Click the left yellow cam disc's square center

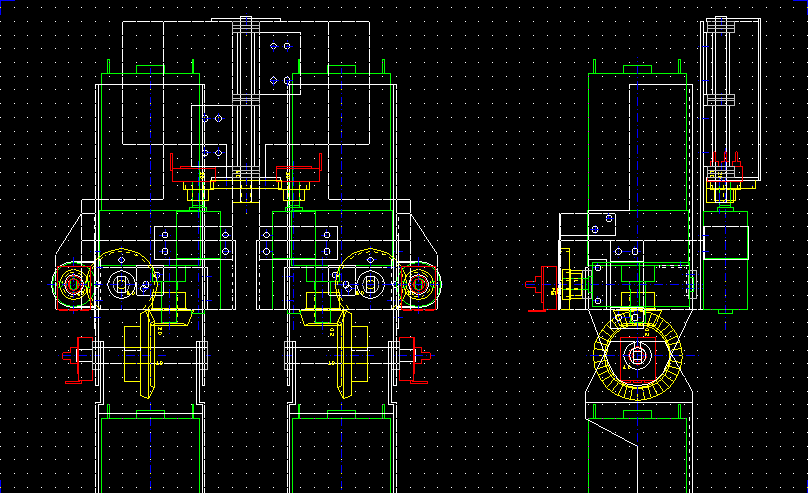[x=123, y=285]
